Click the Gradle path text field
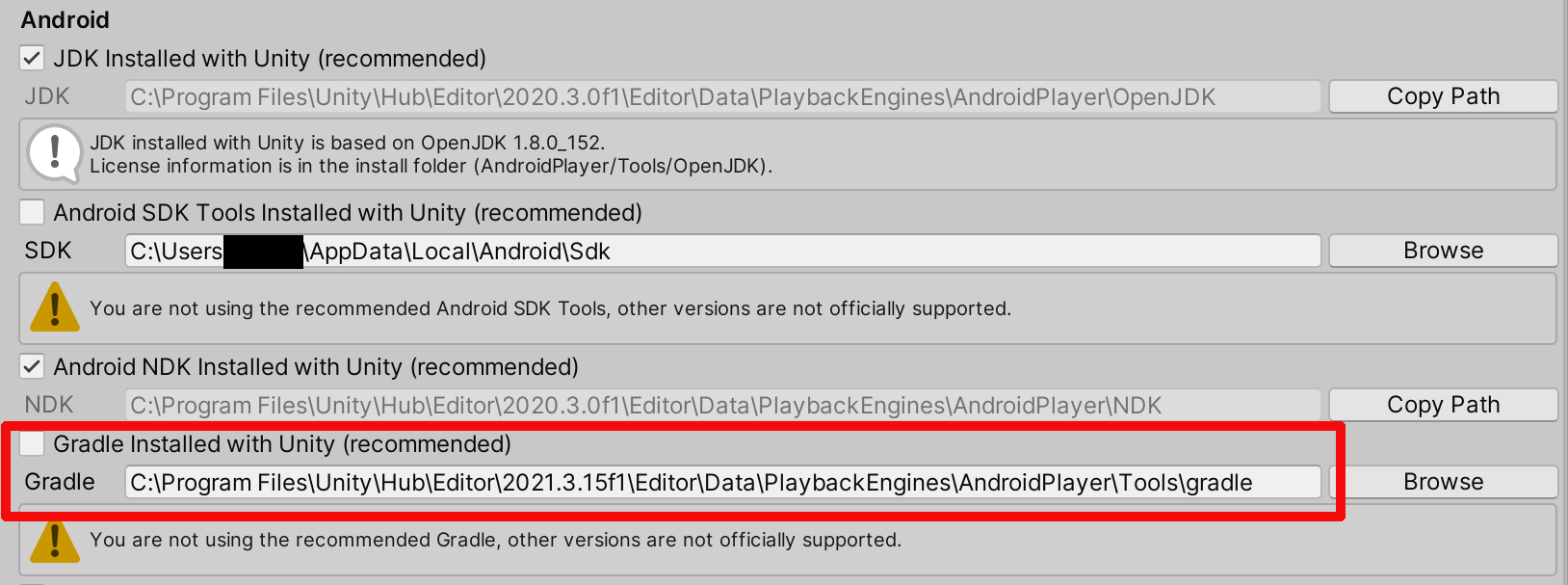Viewport: 1568px width, 585px height. point(722,481)
